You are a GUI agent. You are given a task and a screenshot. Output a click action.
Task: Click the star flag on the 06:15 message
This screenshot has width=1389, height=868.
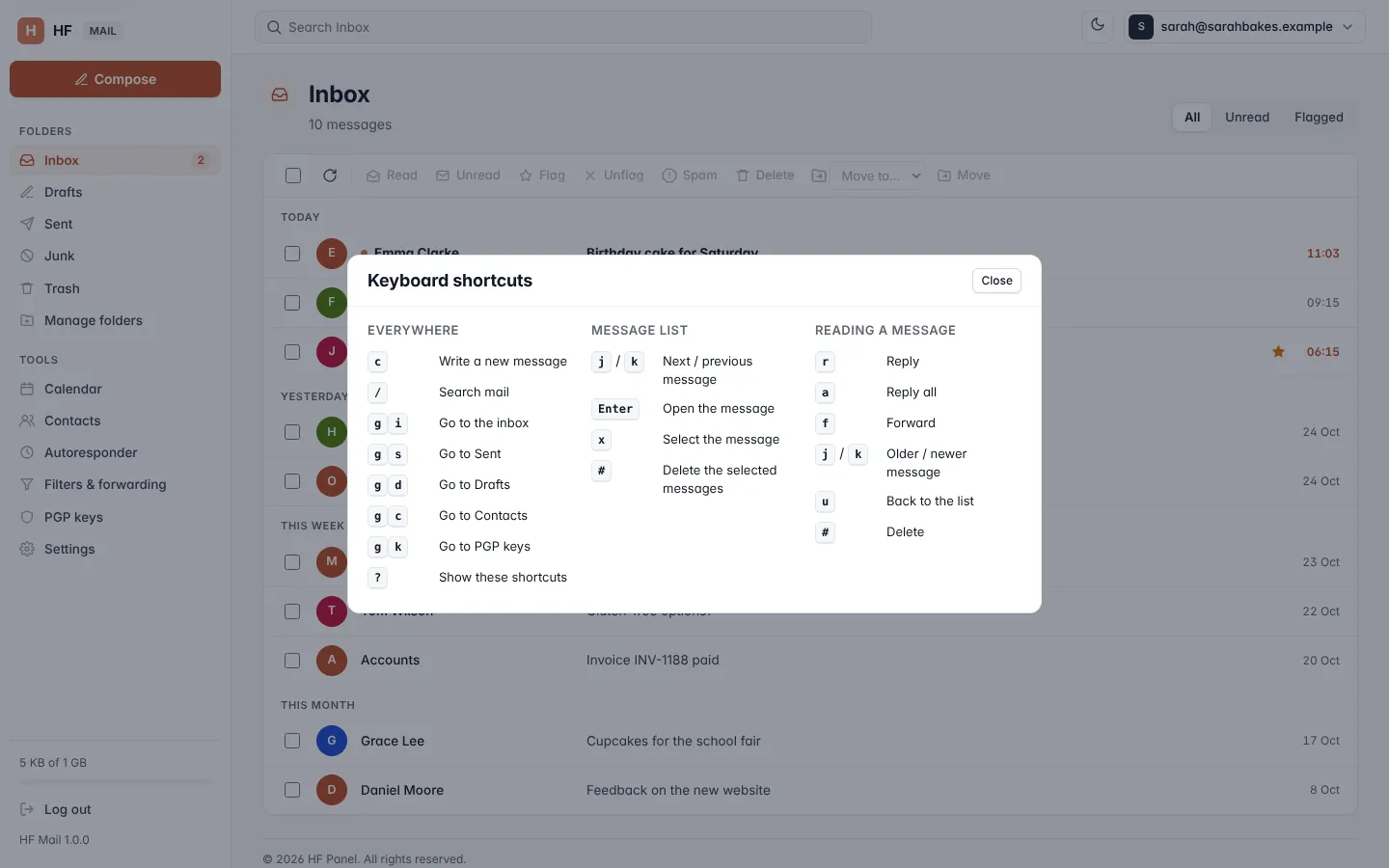click(1278, 352)
